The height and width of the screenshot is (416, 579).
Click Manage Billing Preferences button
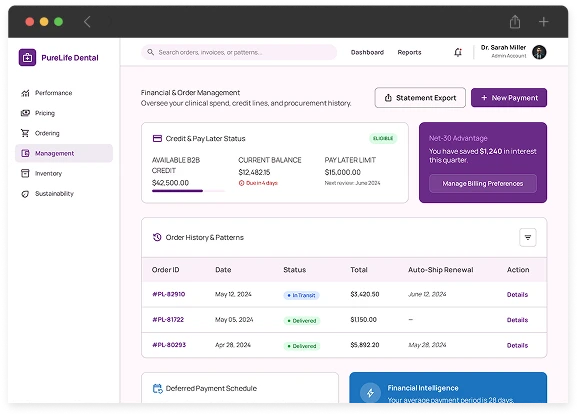pos(483,183)
